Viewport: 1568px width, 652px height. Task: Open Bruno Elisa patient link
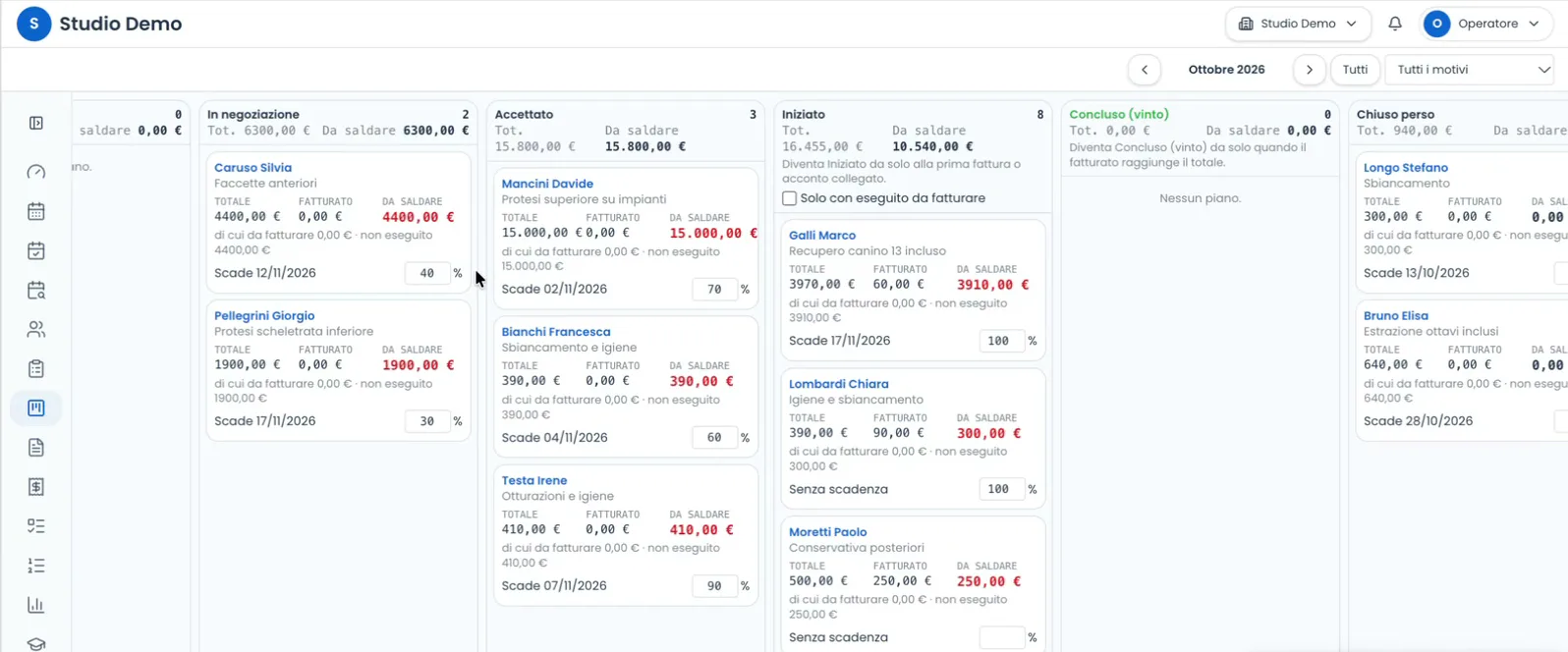(x=1396, y=316)
